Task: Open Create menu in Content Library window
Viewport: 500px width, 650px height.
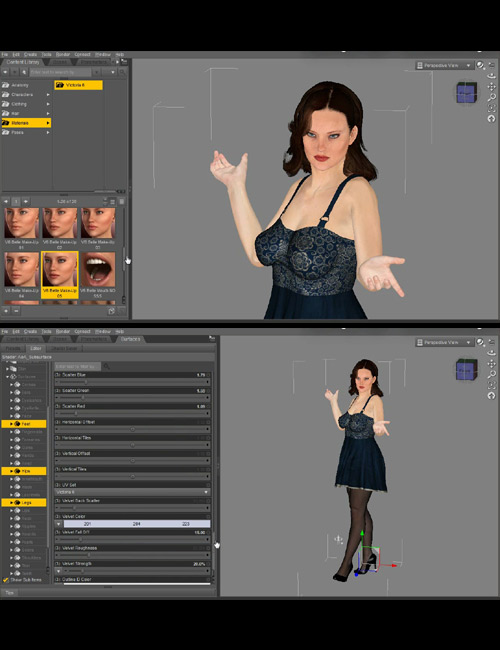Action: click(30, 54)
